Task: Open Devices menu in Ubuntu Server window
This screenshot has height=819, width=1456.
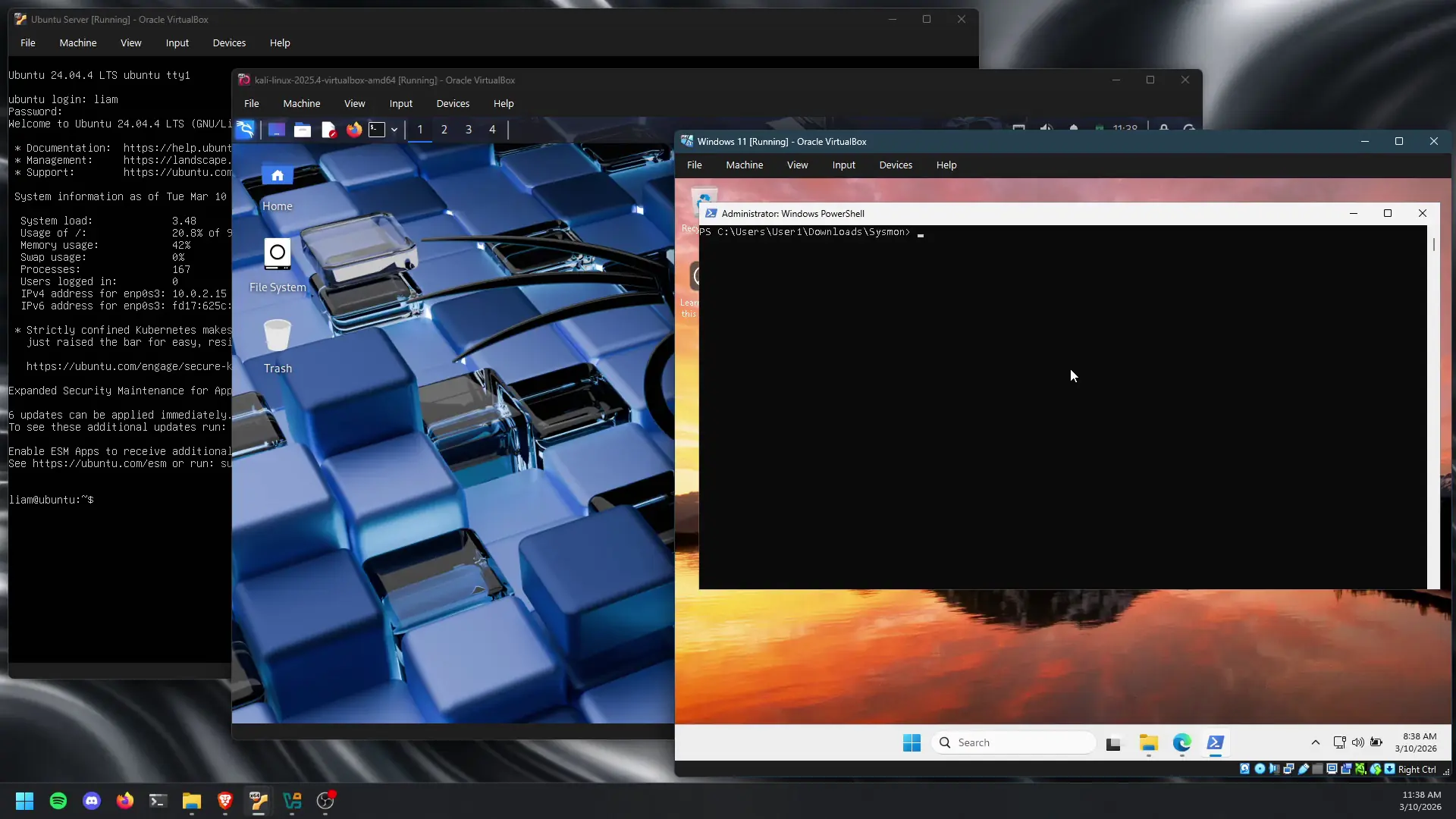Action: point(229,43)
